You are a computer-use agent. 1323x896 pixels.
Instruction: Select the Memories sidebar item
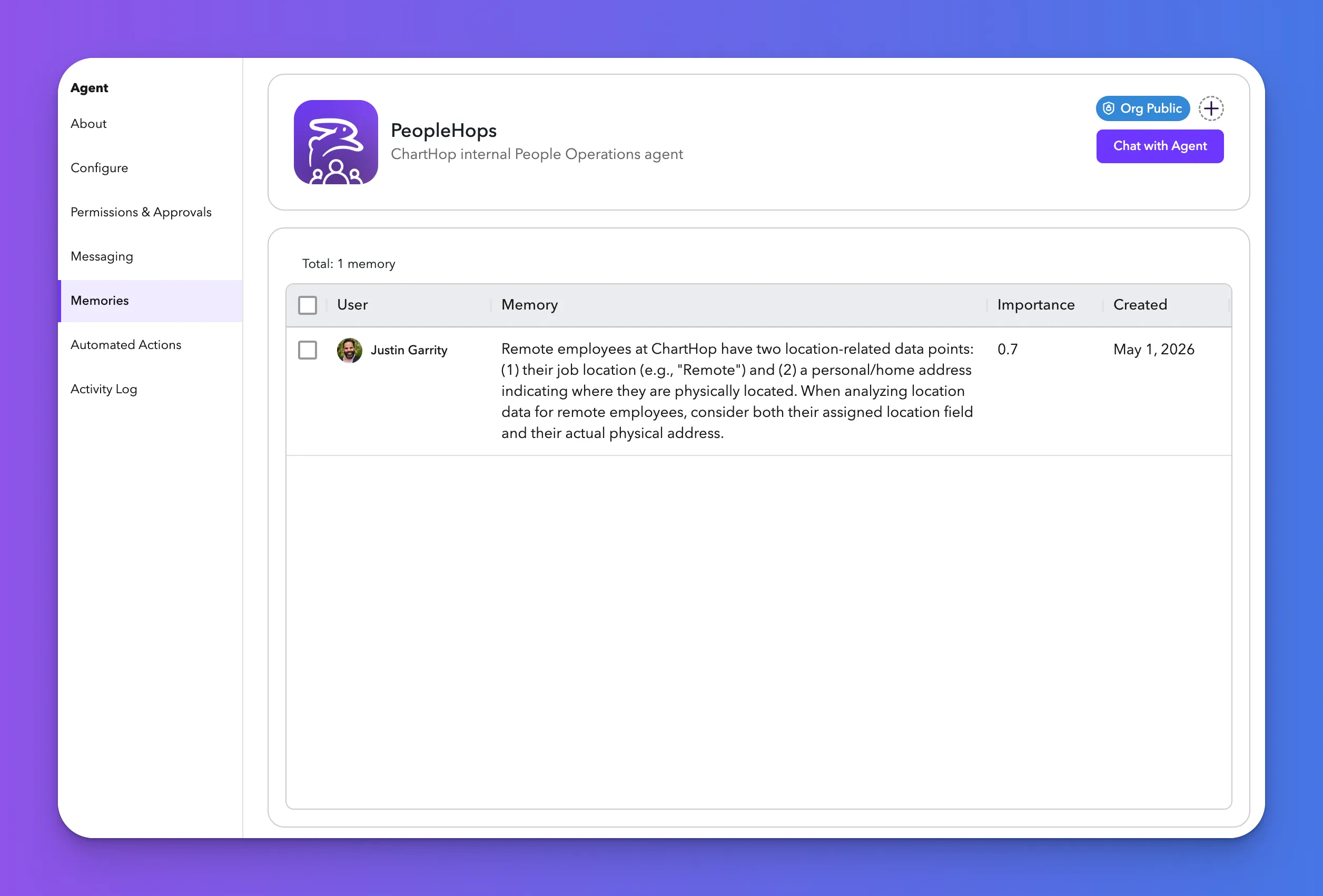click(x=150, y=301)
